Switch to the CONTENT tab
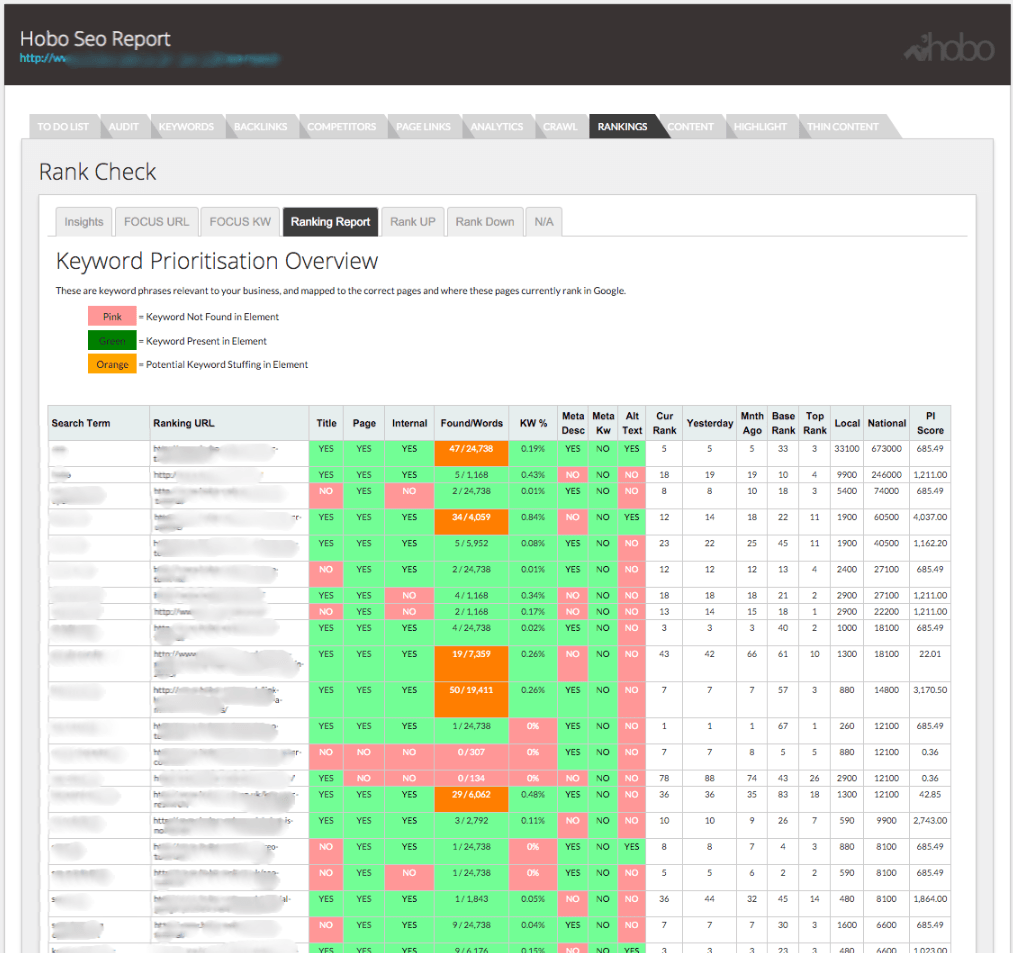Viewport: 1013px width, 953px height. pos(691,127)
